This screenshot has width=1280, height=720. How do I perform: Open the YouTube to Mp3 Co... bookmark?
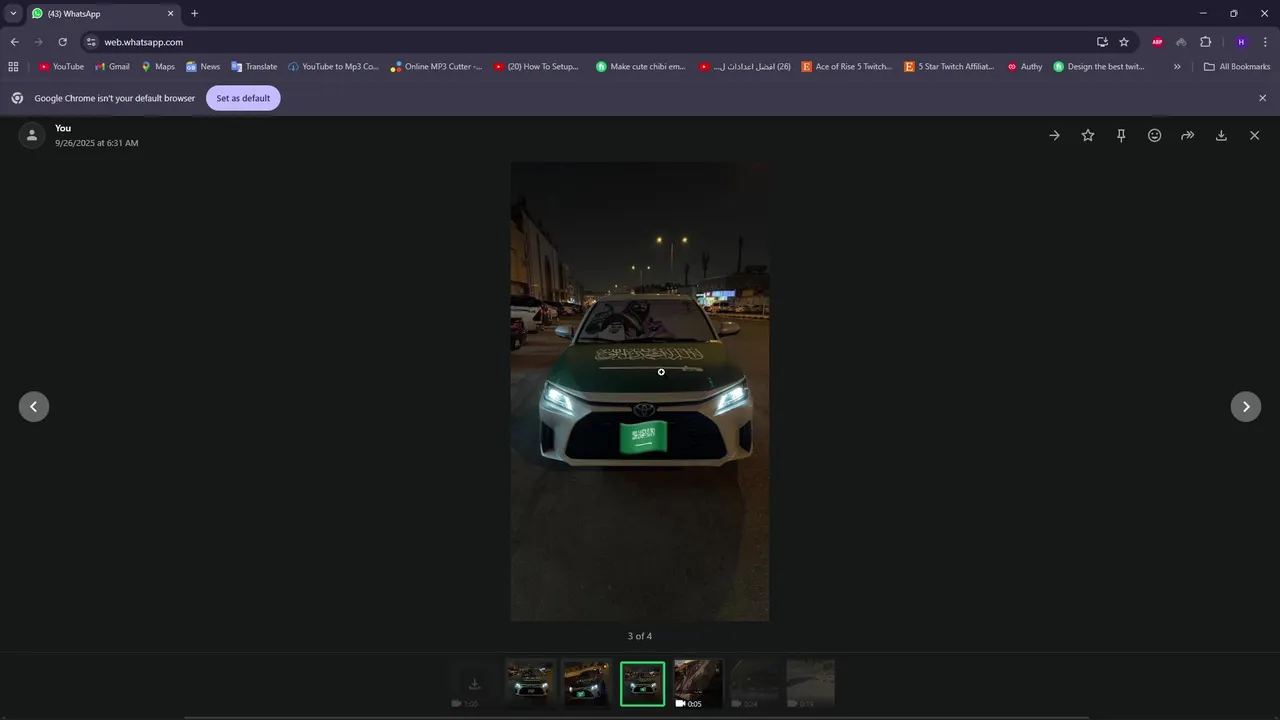[334, 67]
